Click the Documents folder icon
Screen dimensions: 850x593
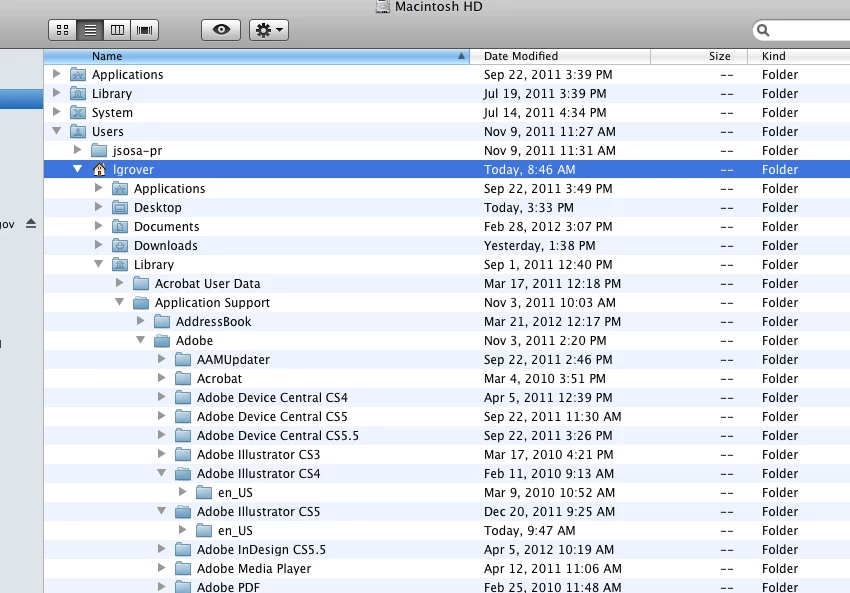(x=120, y=226)
